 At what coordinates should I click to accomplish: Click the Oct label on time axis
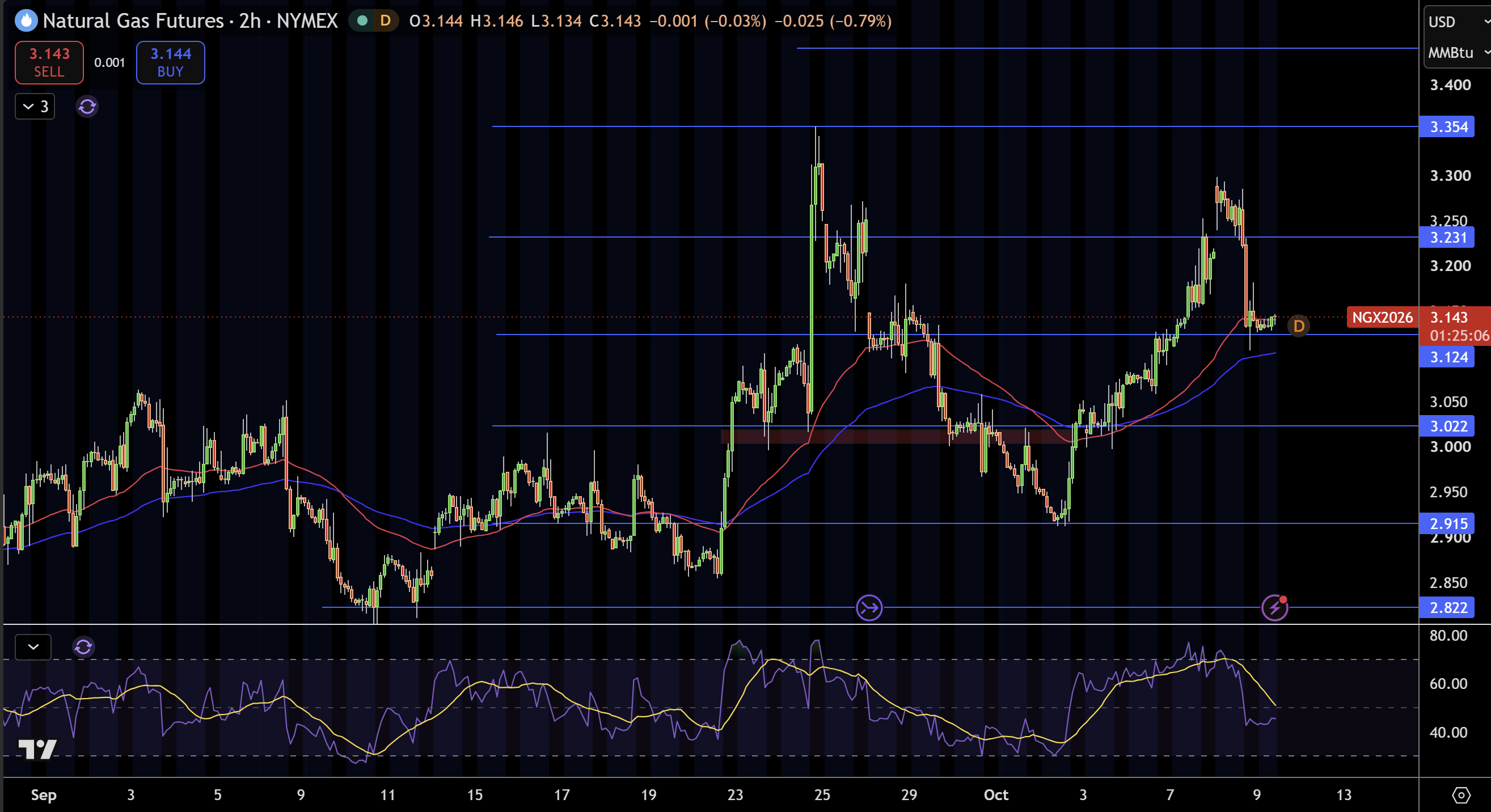[995, 794]
